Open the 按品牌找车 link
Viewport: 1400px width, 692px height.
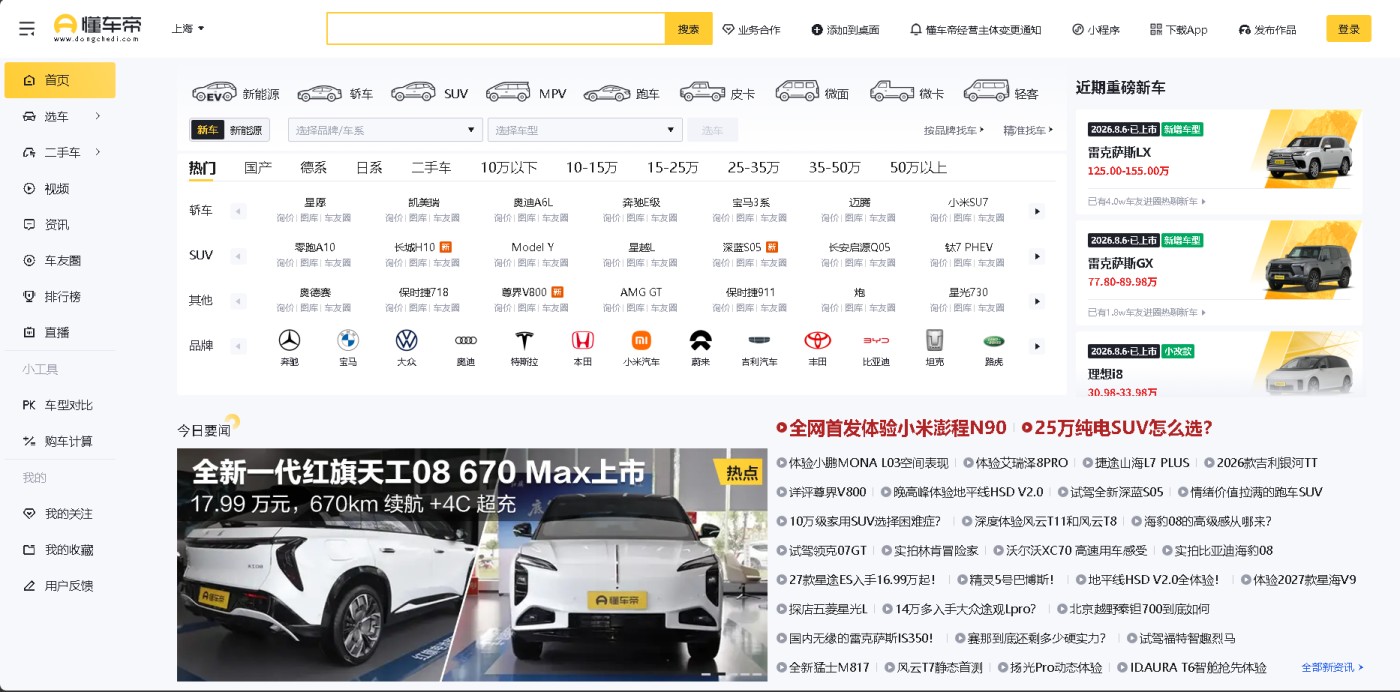(x=953, y=130)
